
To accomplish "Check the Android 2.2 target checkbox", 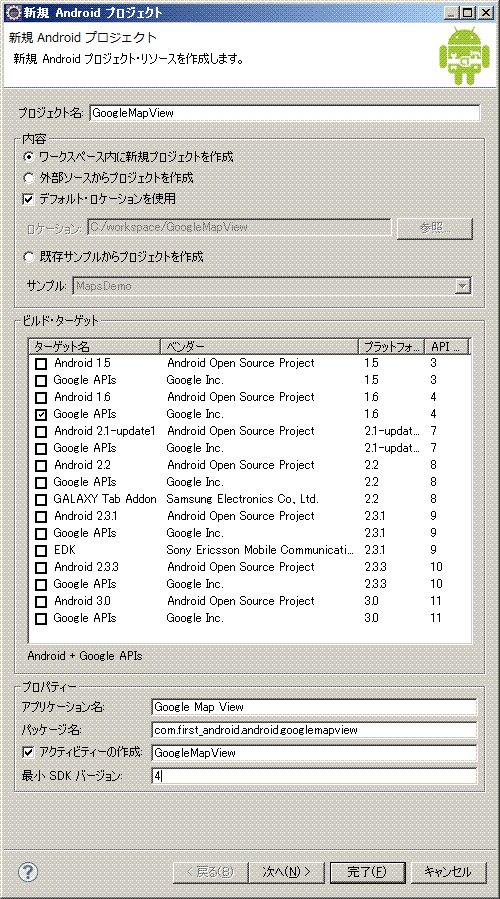I will [x=41, y=465].
